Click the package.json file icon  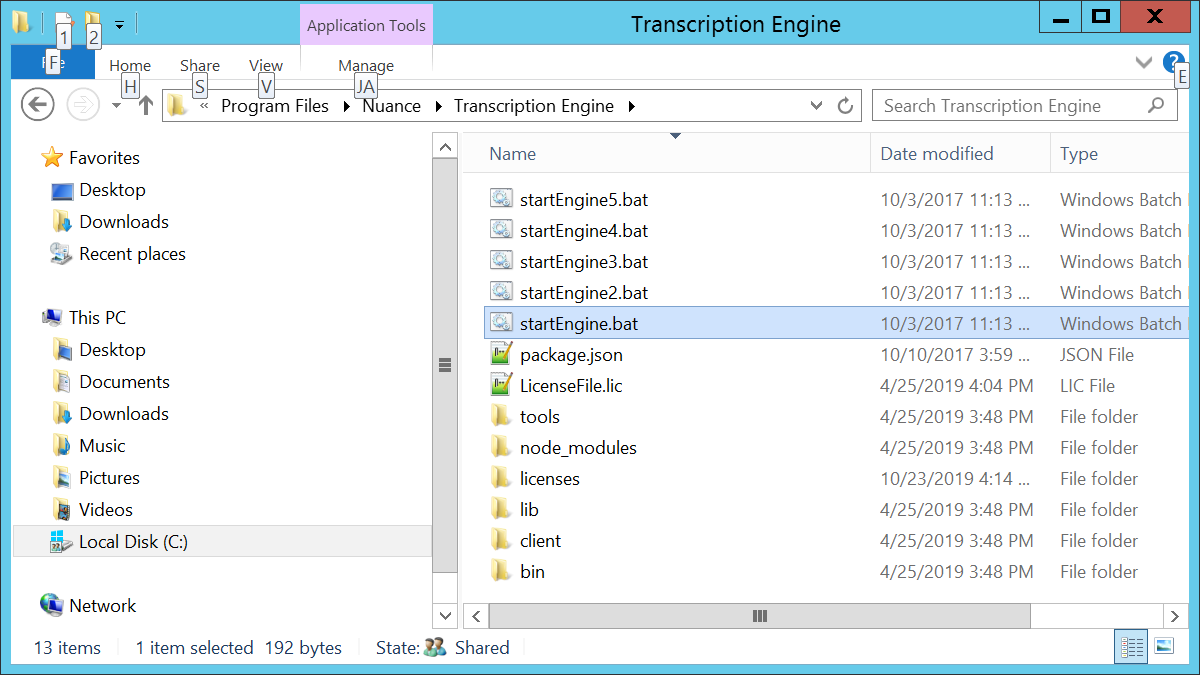click(x=501, y=354)
